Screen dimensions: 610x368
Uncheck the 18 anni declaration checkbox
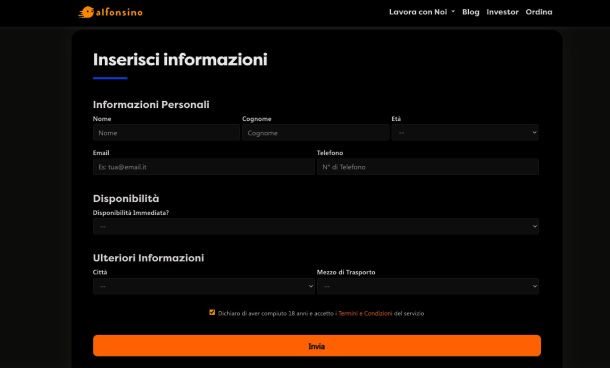(x=212, y=312)
